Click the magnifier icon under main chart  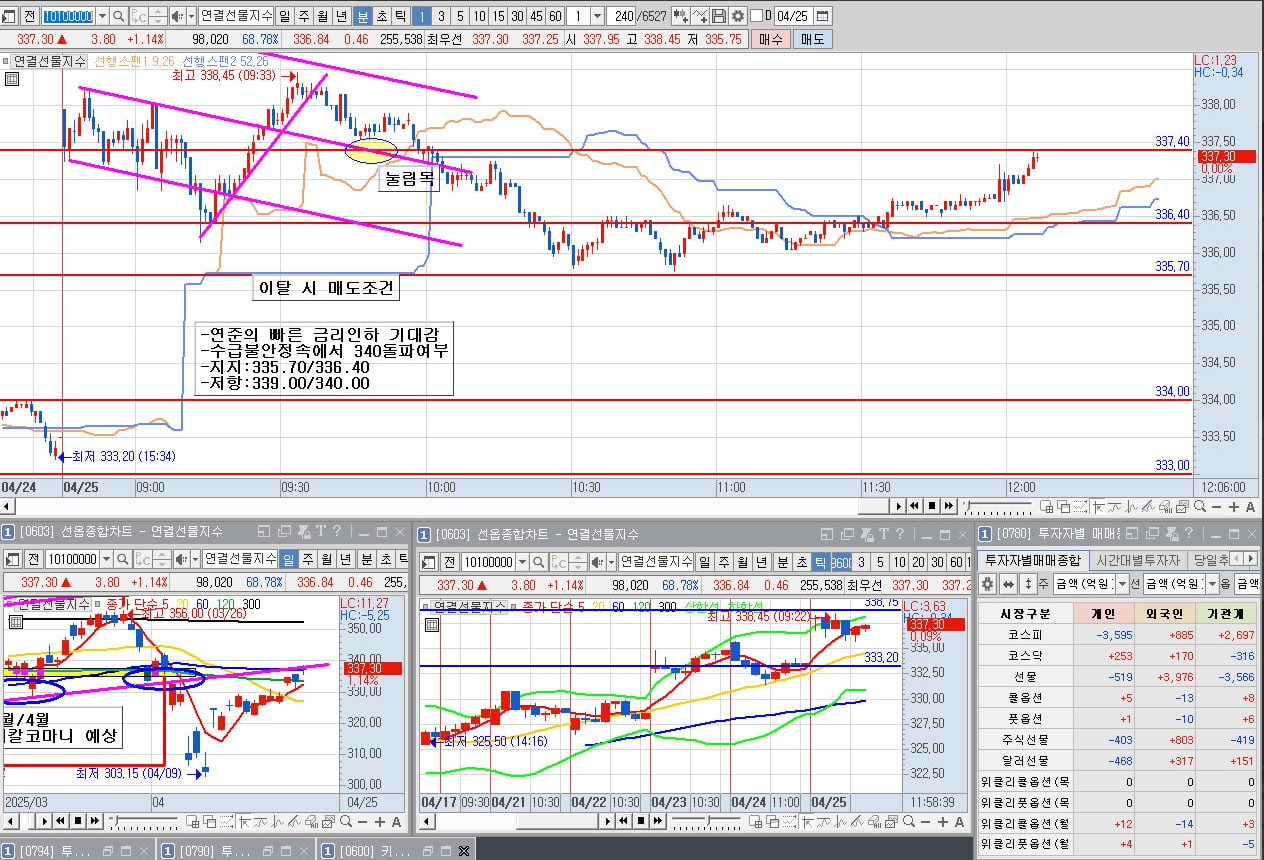[1200, 506]
